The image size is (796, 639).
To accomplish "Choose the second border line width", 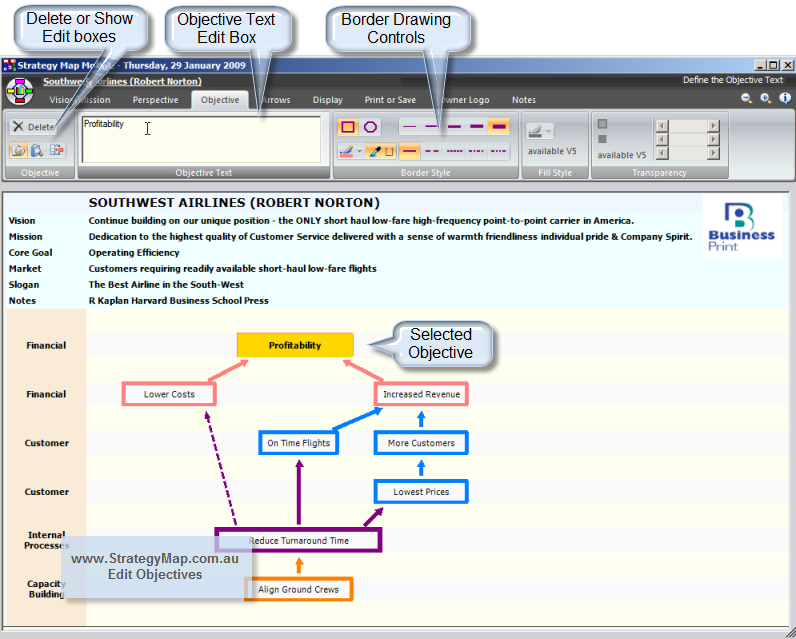I will pyautogui.click(x=432, y=126).
